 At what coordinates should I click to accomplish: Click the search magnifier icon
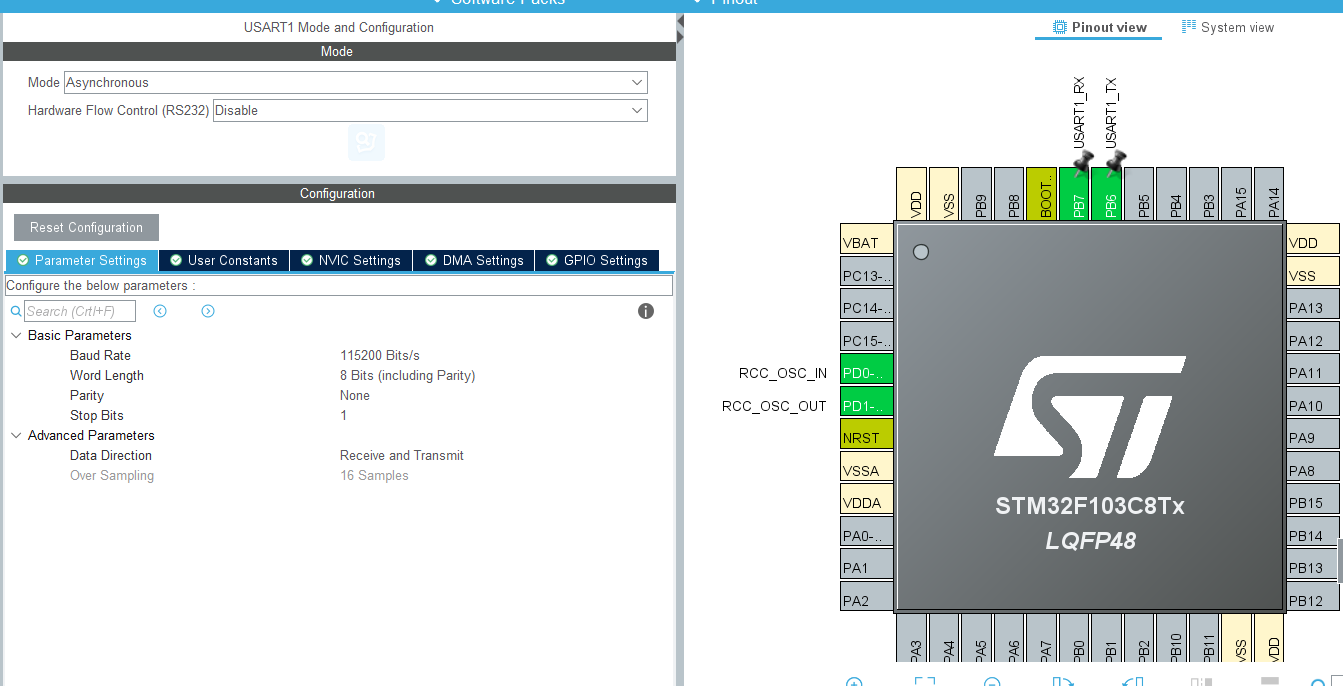16,311
